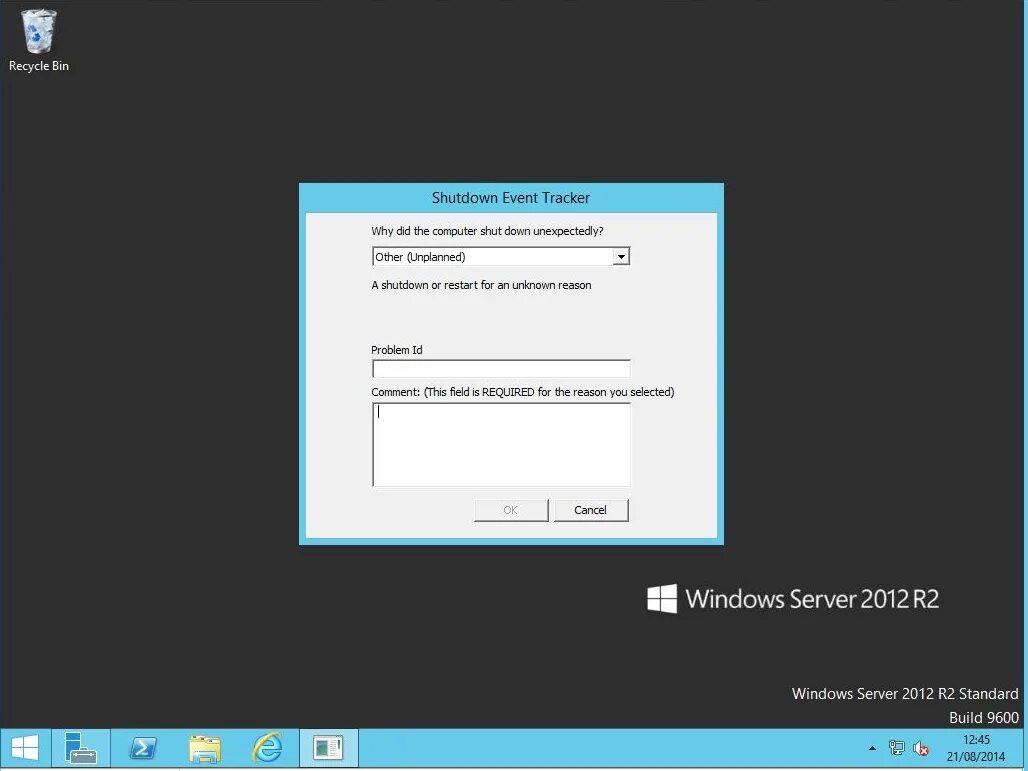
Task: Click the Shutdown Event Tracker title bar
Action: coord(511,198)
